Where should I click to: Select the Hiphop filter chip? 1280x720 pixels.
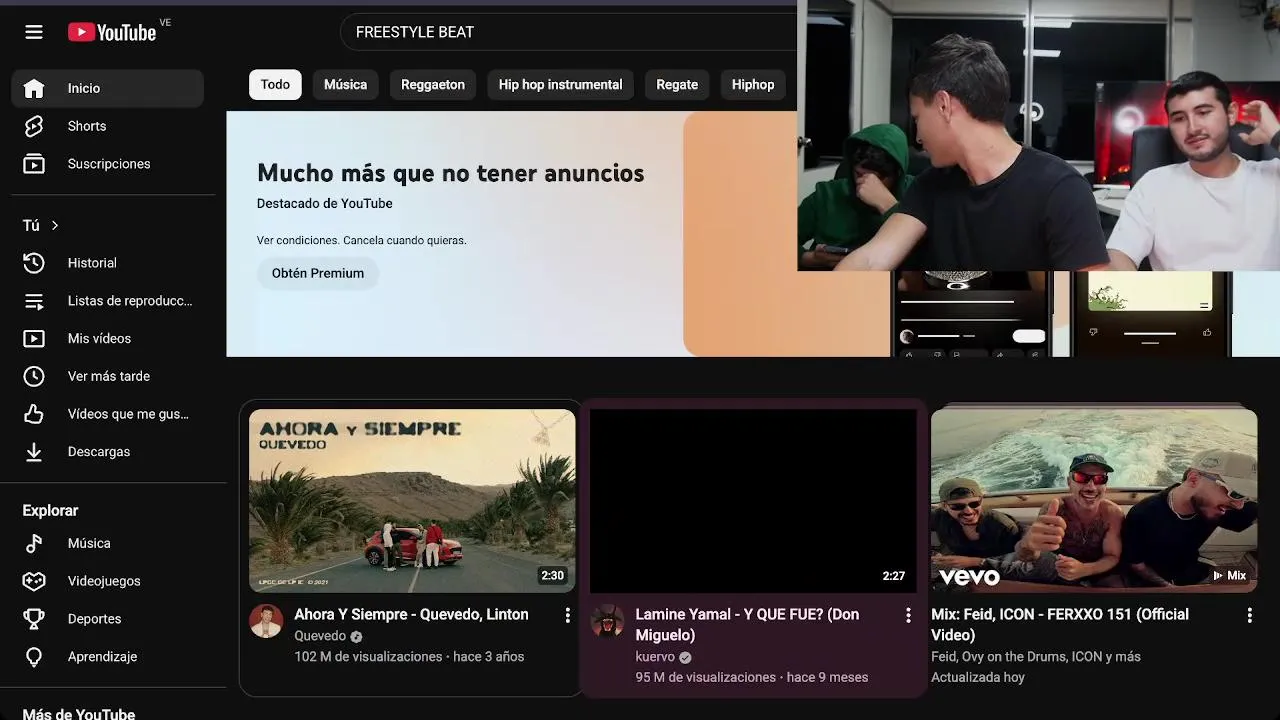point(753,85)
